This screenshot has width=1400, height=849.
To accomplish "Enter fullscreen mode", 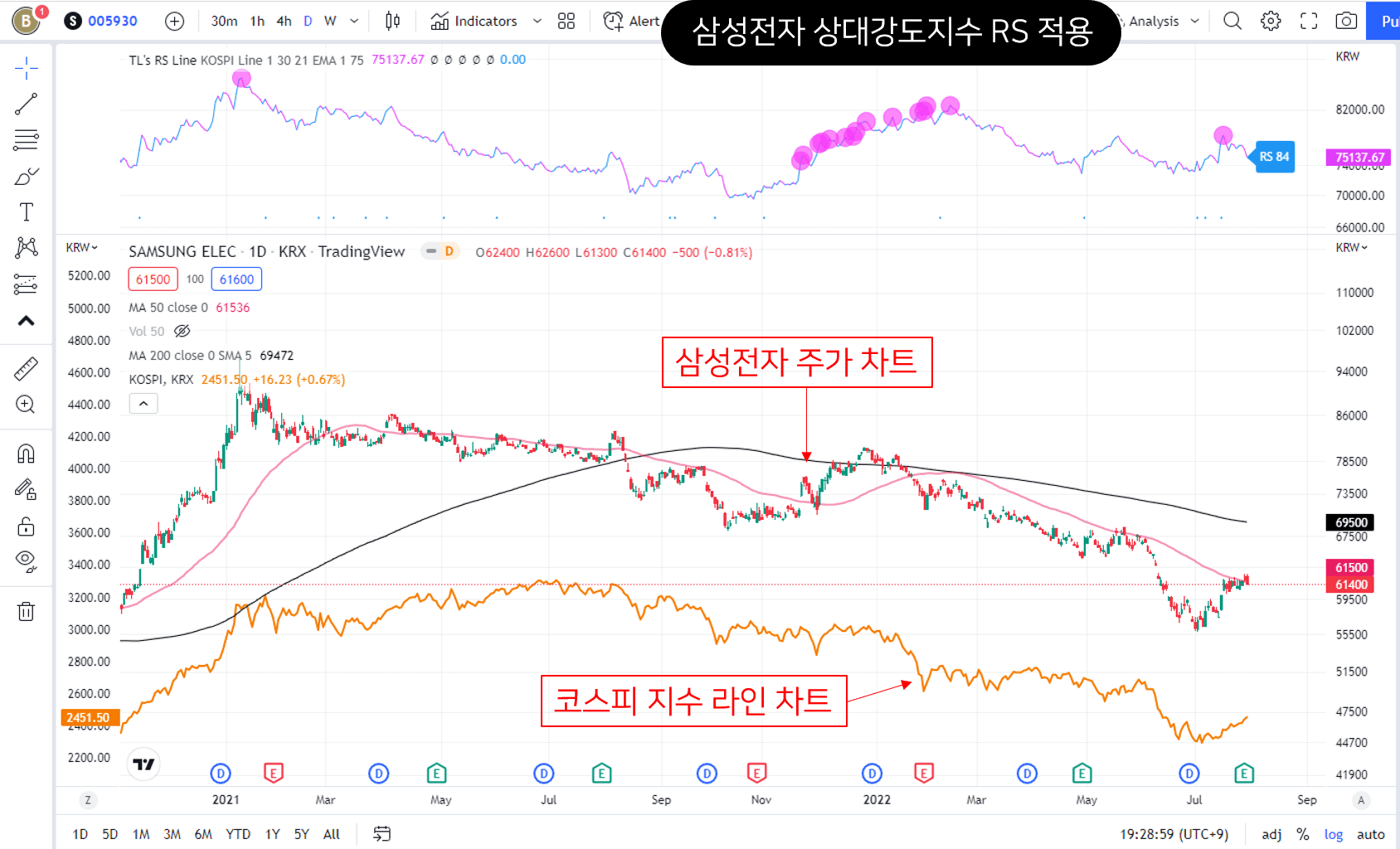I will (1308, 21).
